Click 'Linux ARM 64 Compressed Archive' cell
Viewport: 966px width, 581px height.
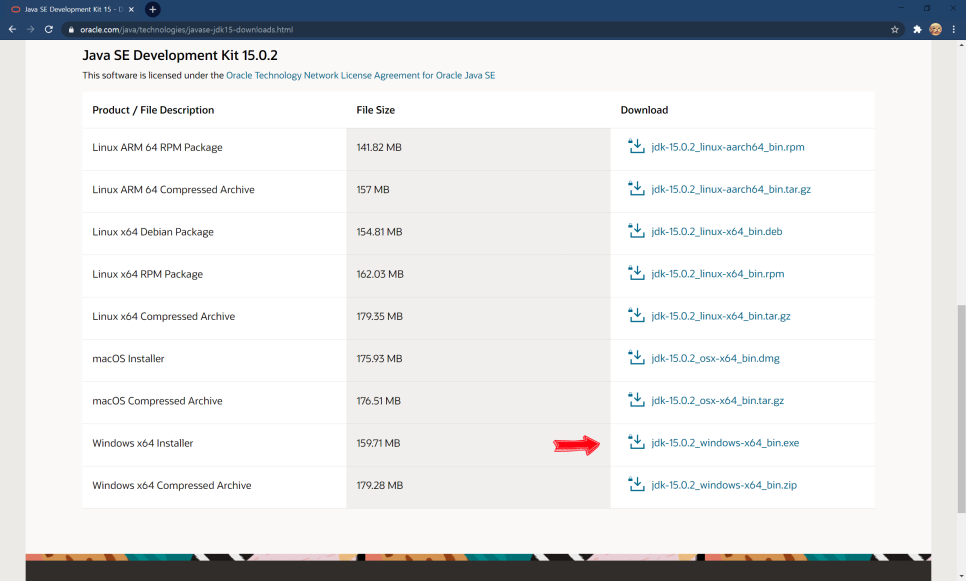pyautogui.click(x=173, y=189)
